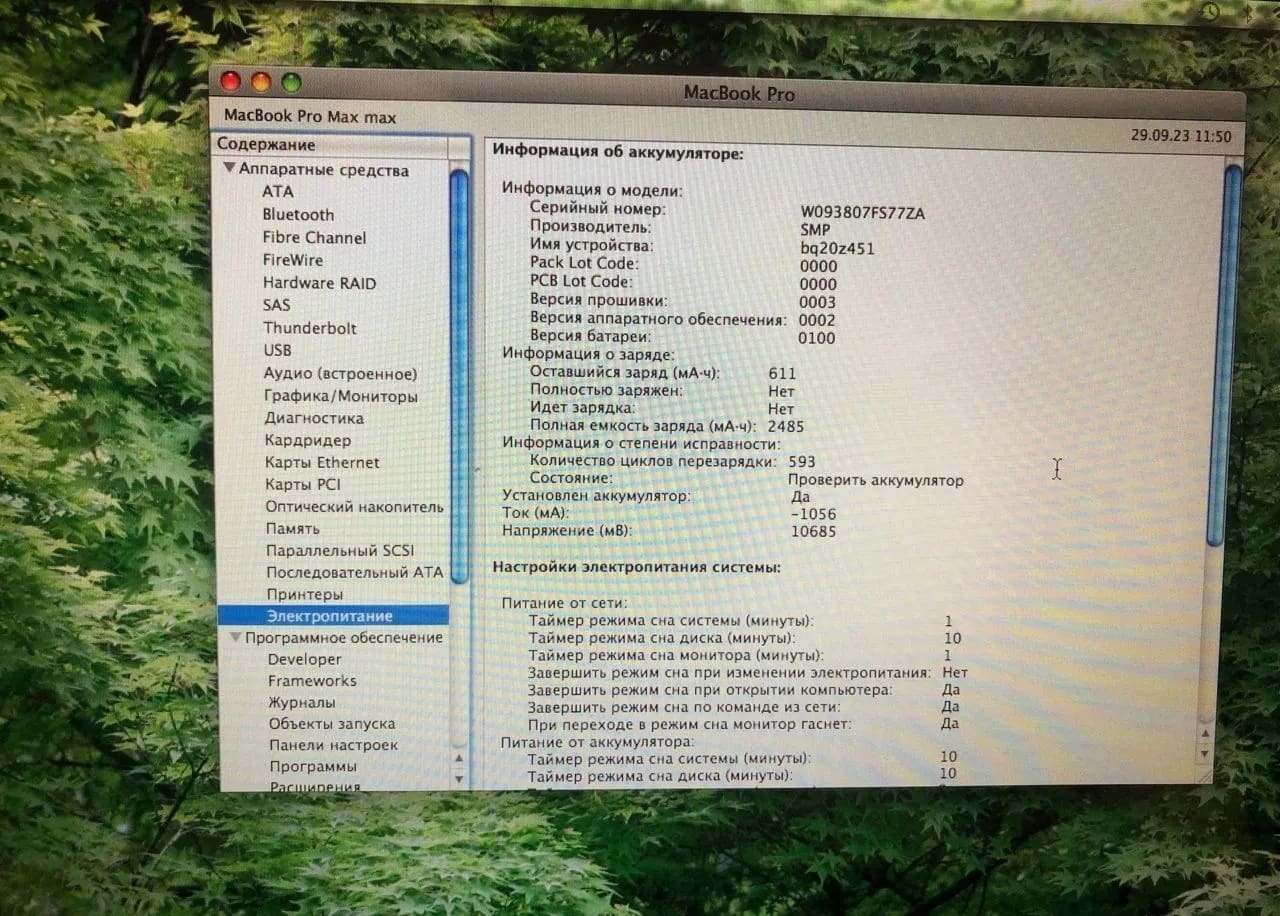Click the sidebar vertical scrollbar thumb
1280x916 pixels.
tap(459, 376)
